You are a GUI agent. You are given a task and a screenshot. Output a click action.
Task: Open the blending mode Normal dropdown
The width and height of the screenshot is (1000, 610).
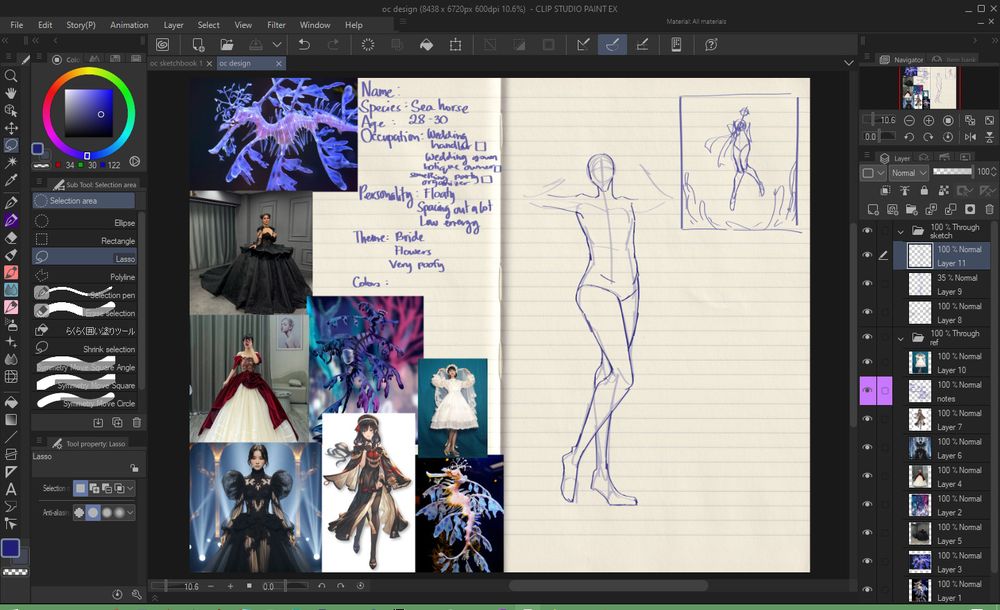point(908,173)
